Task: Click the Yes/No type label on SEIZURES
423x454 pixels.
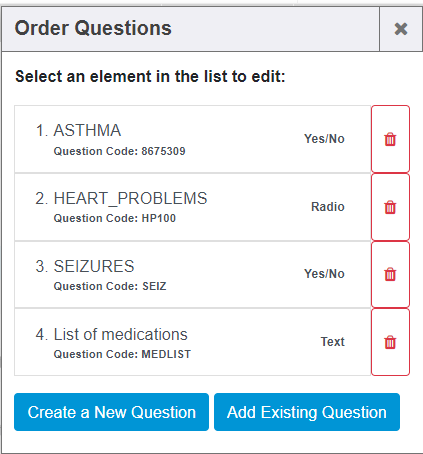Action: click(324, 274)
